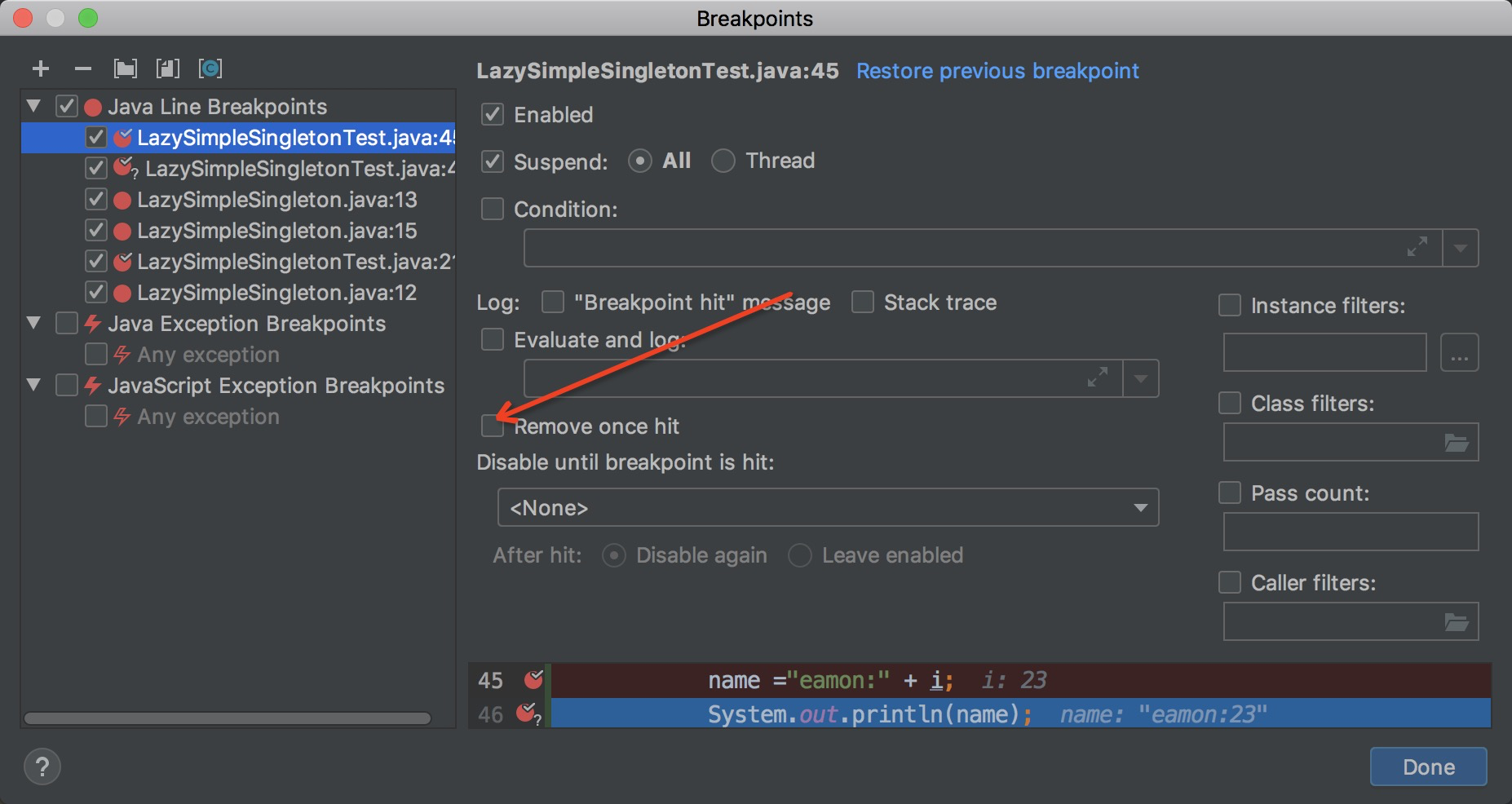Open Disable until breakpoint is hit <None> dropdown
Image resolution: width=1512 pixels, height=804 pixels.
coord(828,508)
